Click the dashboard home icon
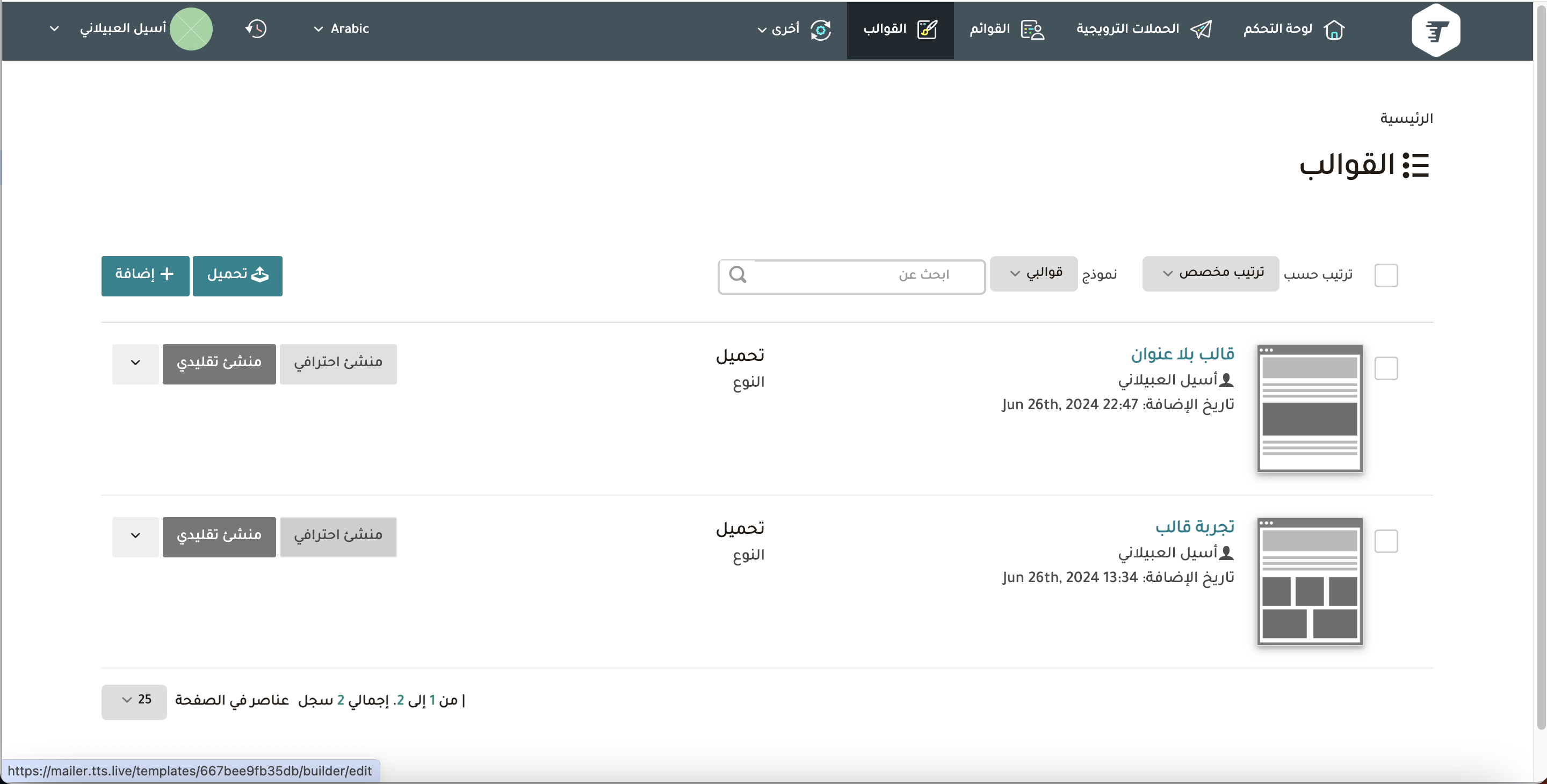 [1334, 30]
